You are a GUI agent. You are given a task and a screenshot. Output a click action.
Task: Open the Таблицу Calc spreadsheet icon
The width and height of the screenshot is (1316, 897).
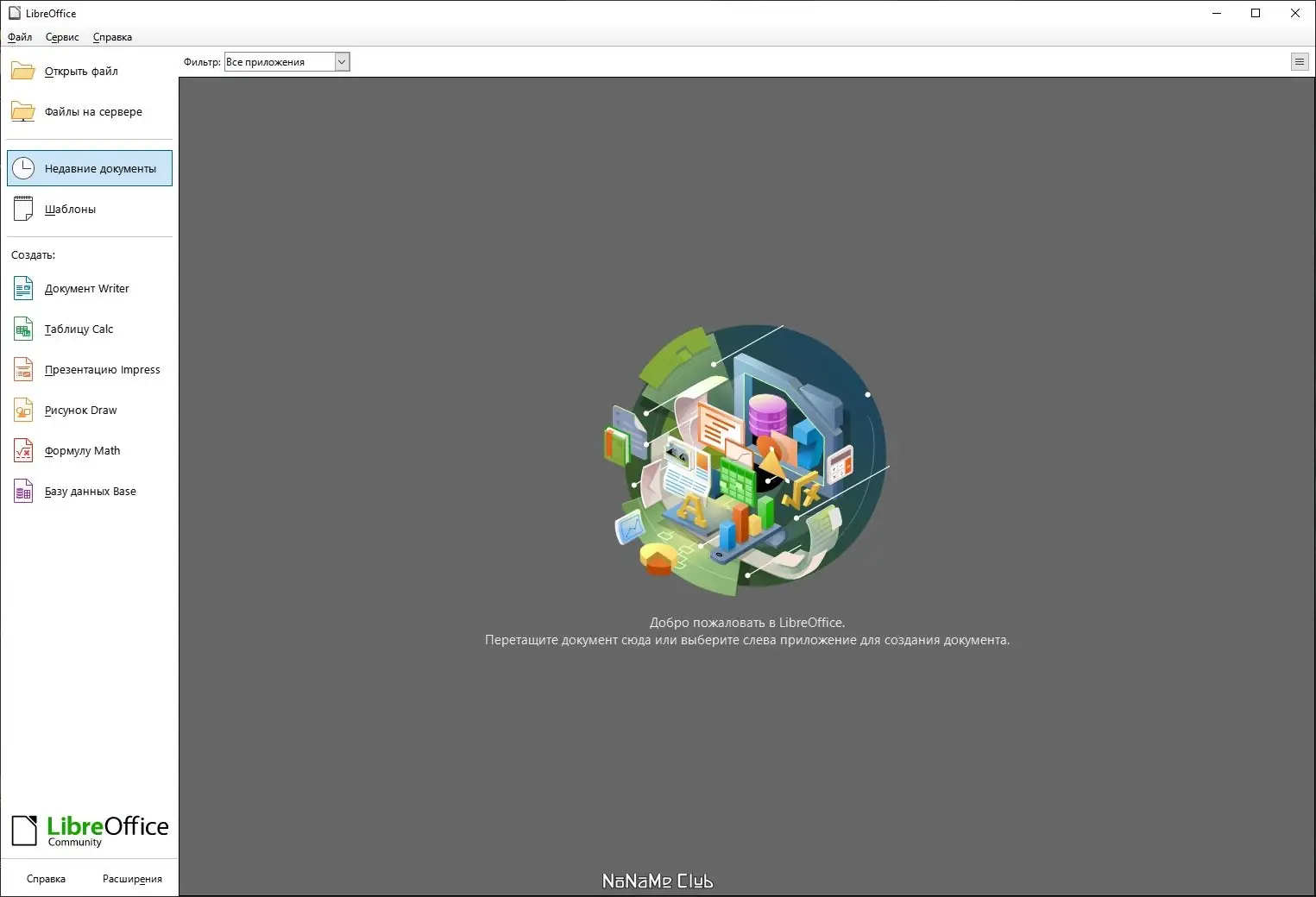22,329
